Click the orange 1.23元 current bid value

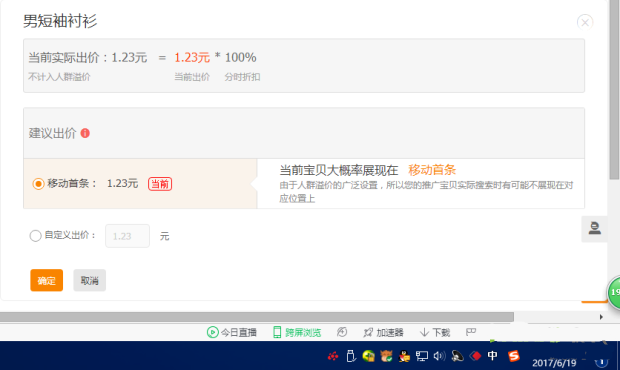[192, 58]
